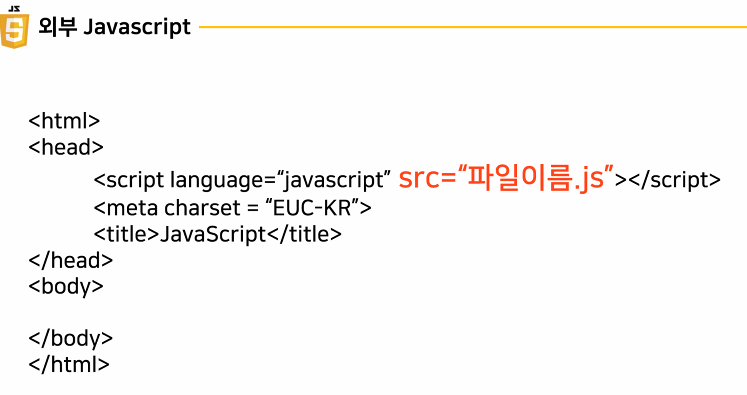Click the opening <body> tag line
Image resolution: width=747 pixels, height=395 pixels.
click(x=66, y=287)
